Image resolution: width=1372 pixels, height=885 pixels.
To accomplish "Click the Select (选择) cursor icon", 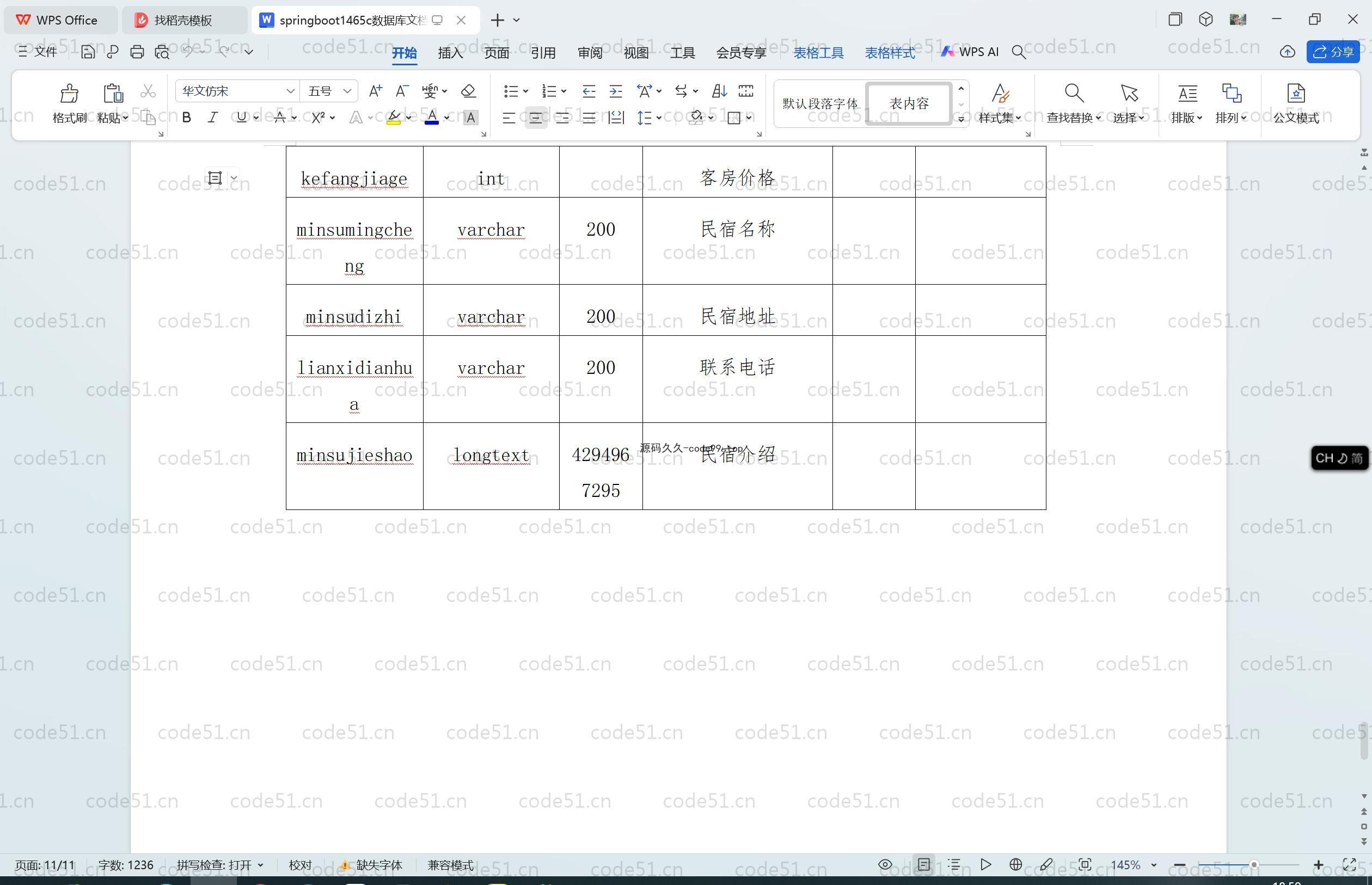I will 1129,93.
